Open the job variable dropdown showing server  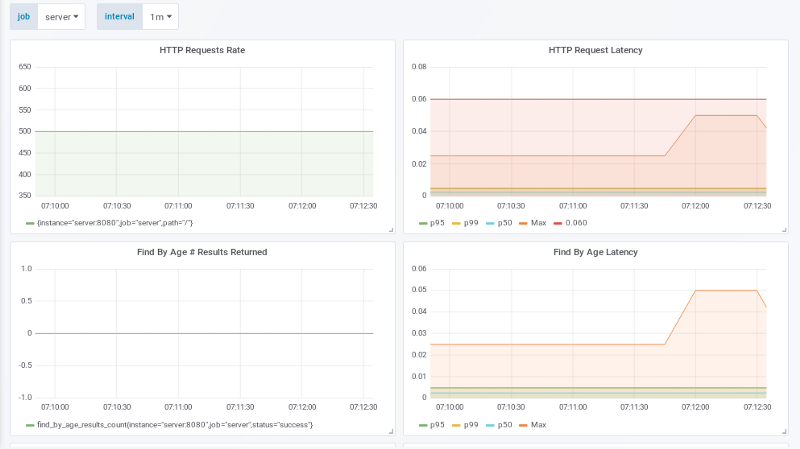[x=61, y=17]
